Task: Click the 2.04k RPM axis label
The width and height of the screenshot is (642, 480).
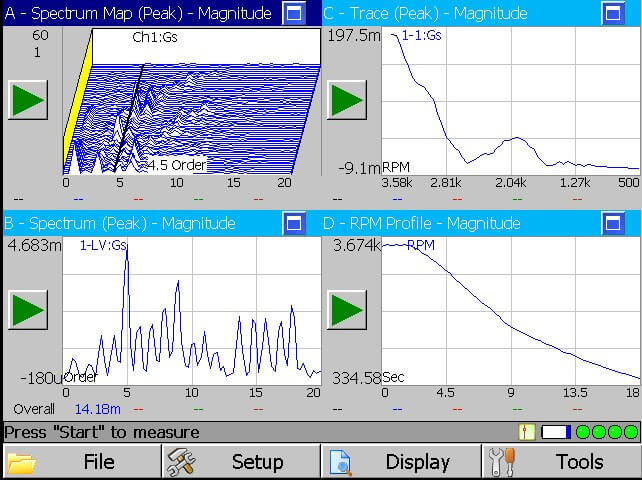Action: [x=511, y=183]
